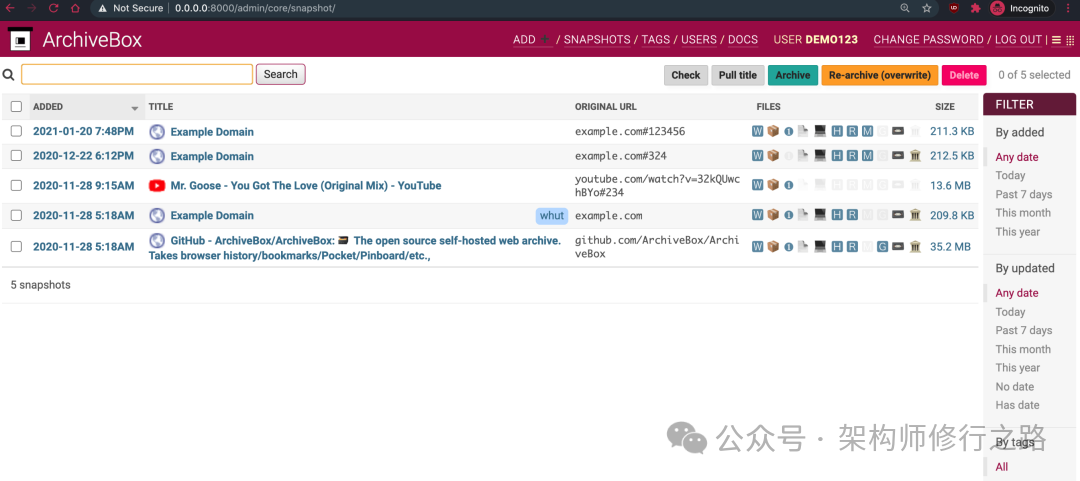Click the pink Delete button
The height and width of the screenshot is (481, 1080).
(x=964, y=75)
